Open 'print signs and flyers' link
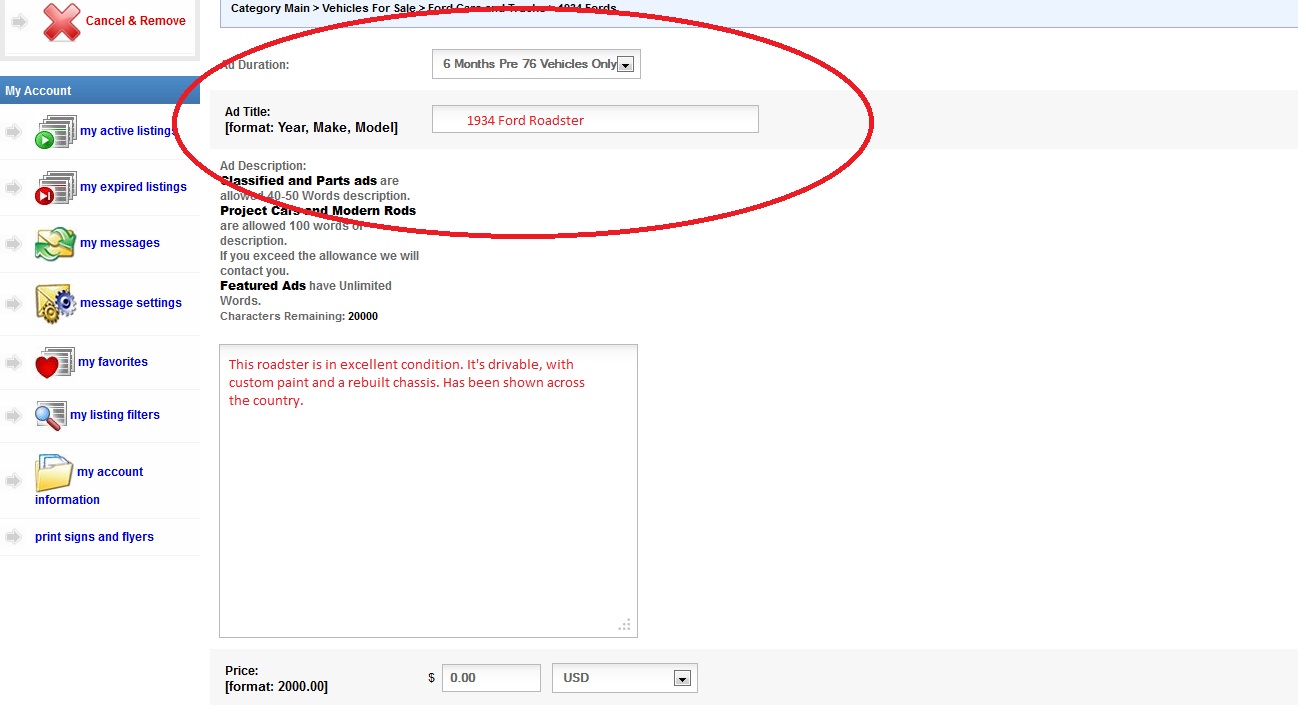The image size is (1298, 705). [x=94, y=537]
